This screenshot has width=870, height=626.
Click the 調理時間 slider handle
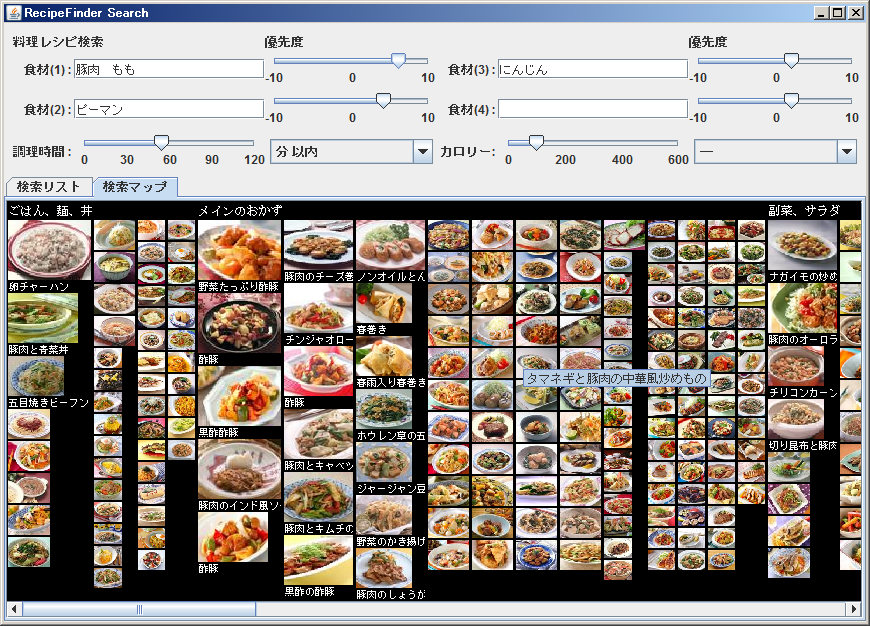[x=161, y=142]
